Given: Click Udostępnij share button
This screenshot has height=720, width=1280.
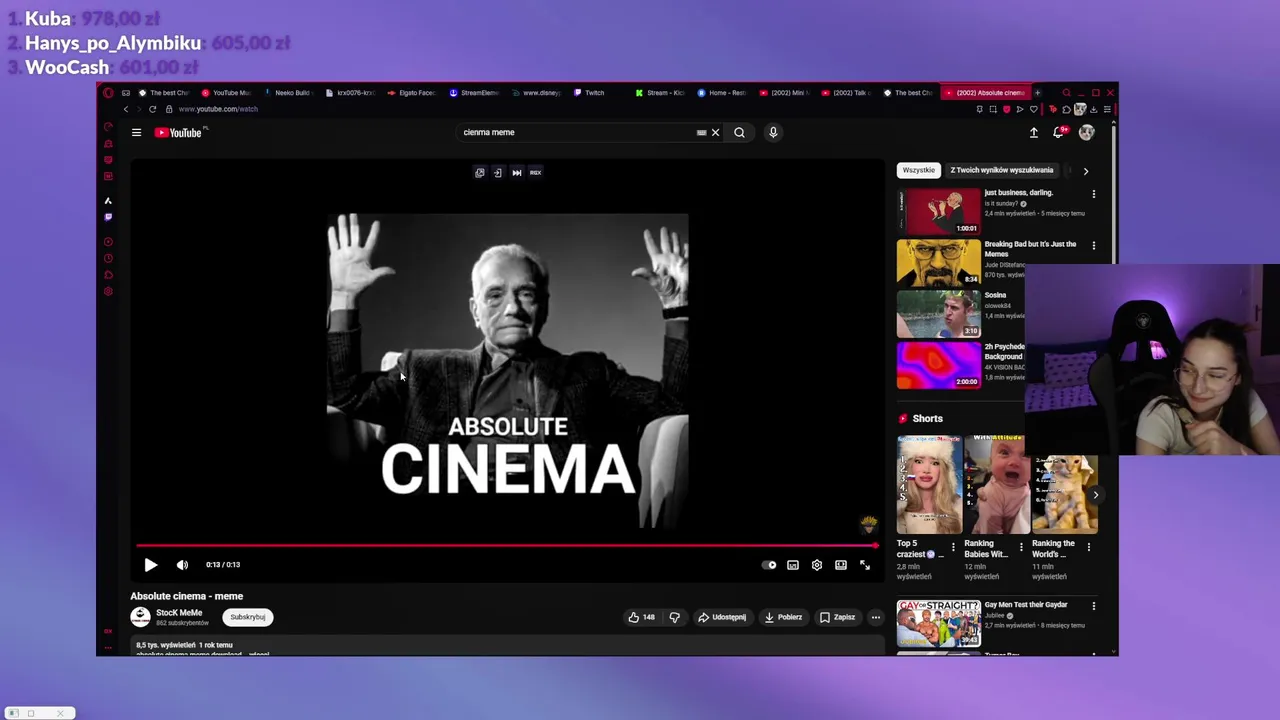Looking at the screenshot, I should [x=722, y=617].
